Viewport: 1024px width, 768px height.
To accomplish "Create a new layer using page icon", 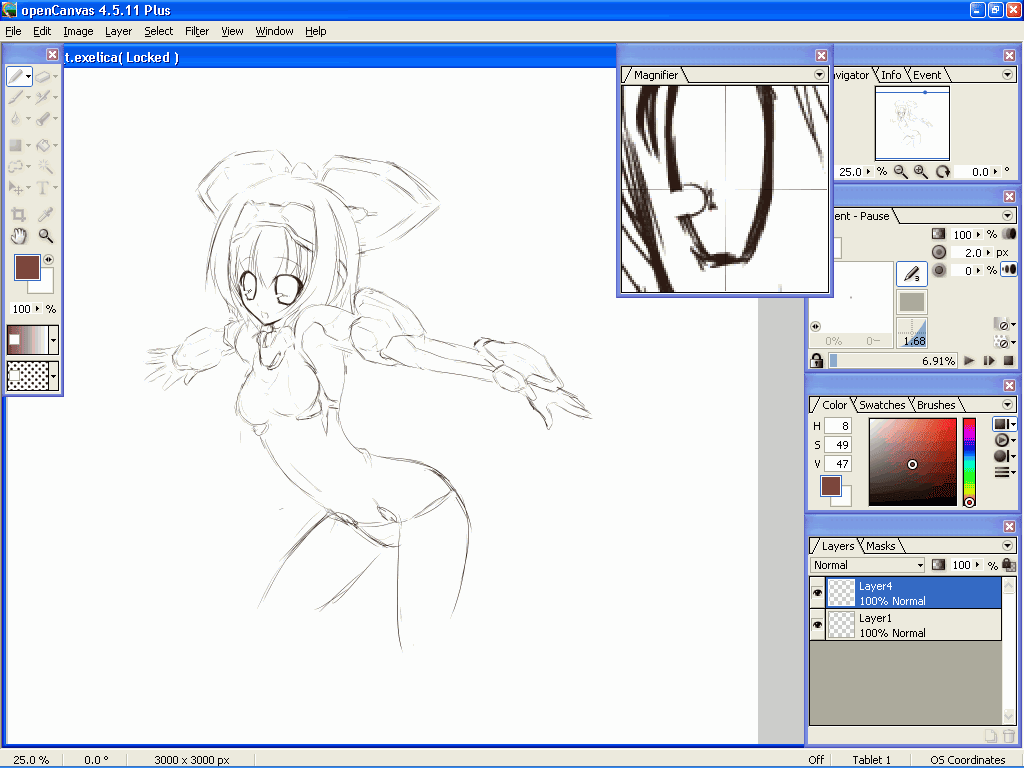I will (x=990, y=736).
